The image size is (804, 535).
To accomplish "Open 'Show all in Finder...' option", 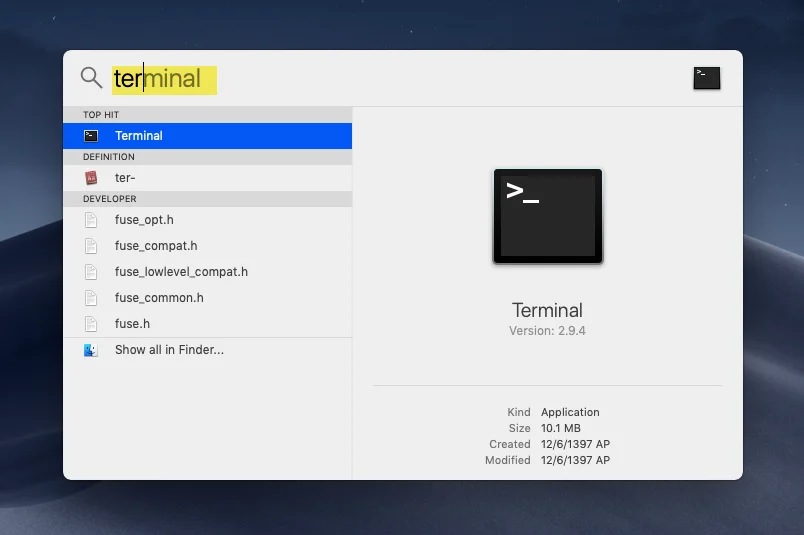I will (x=207, y=350).
